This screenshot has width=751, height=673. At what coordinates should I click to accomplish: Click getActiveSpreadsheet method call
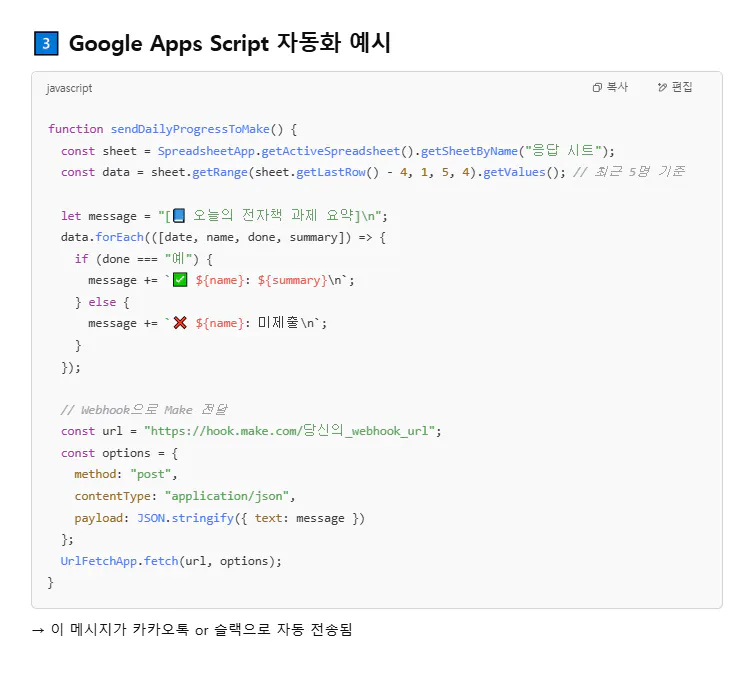(x=330, y=151)
